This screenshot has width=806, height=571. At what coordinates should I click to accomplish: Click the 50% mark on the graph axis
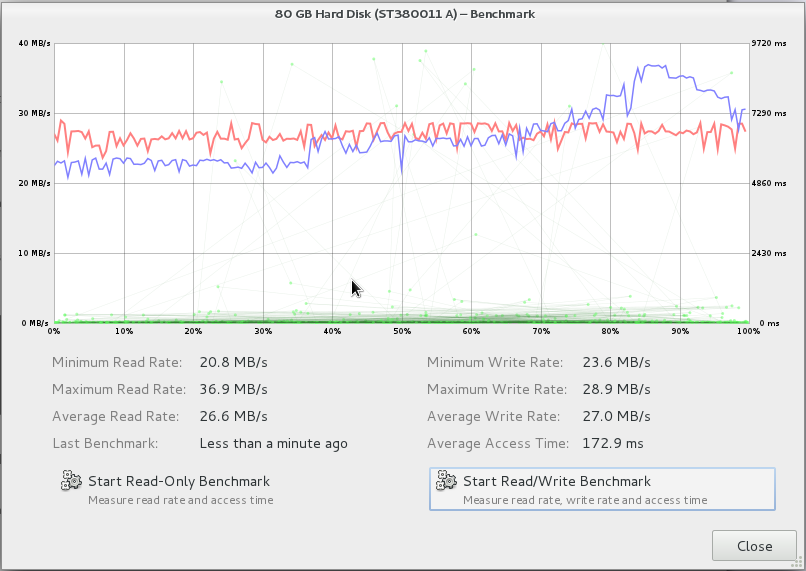pos(402,331)
